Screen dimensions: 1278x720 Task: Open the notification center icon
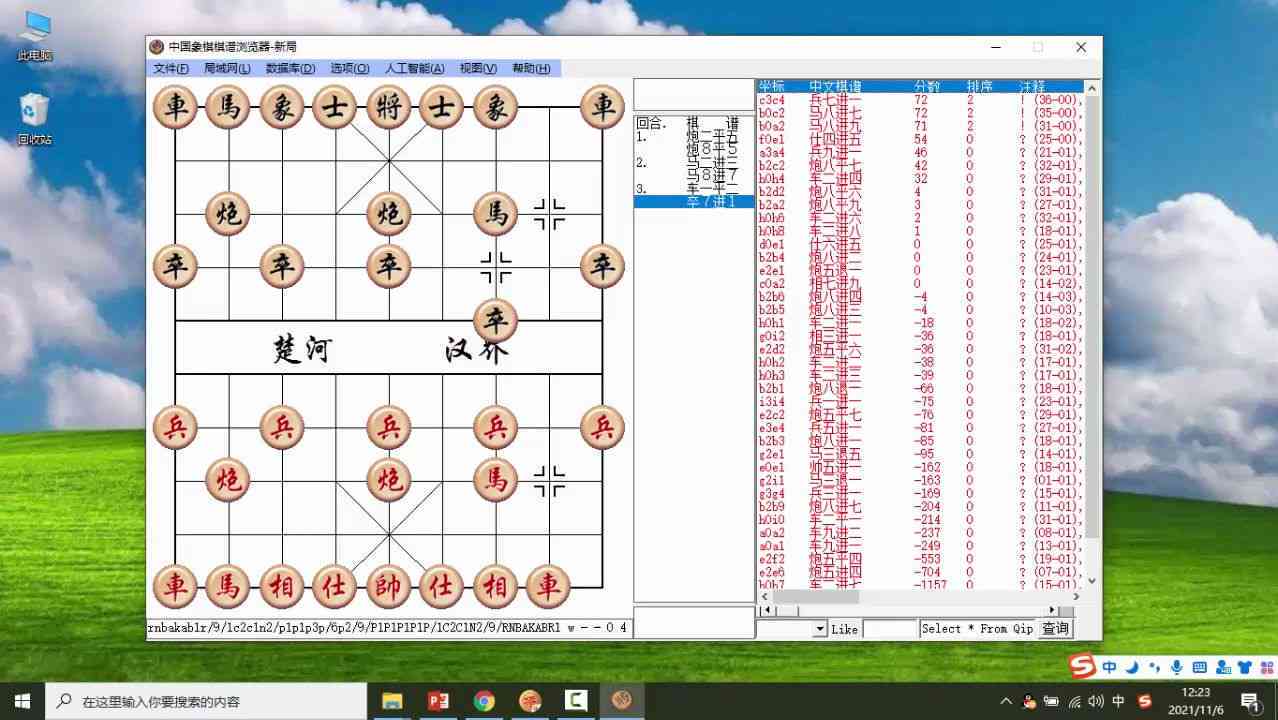click(x=1250, y=701)
